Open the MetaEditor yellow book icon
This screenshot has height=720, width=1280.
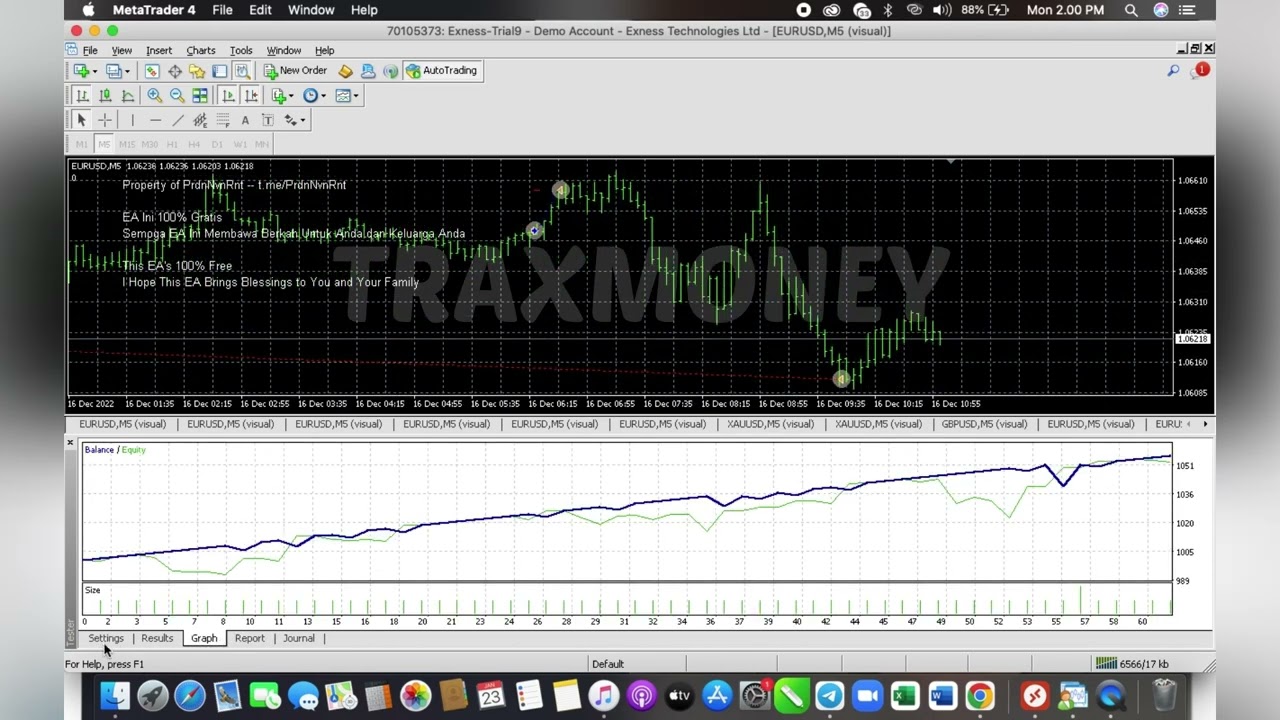click(345, 71)
